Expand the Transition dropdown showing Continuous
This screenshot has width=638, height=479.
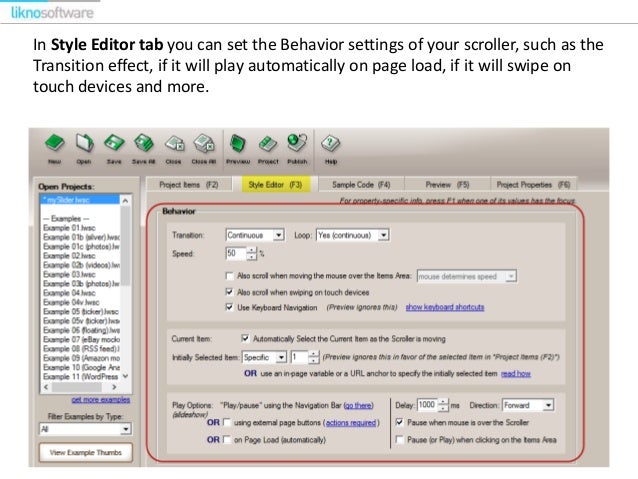(278, 235)
